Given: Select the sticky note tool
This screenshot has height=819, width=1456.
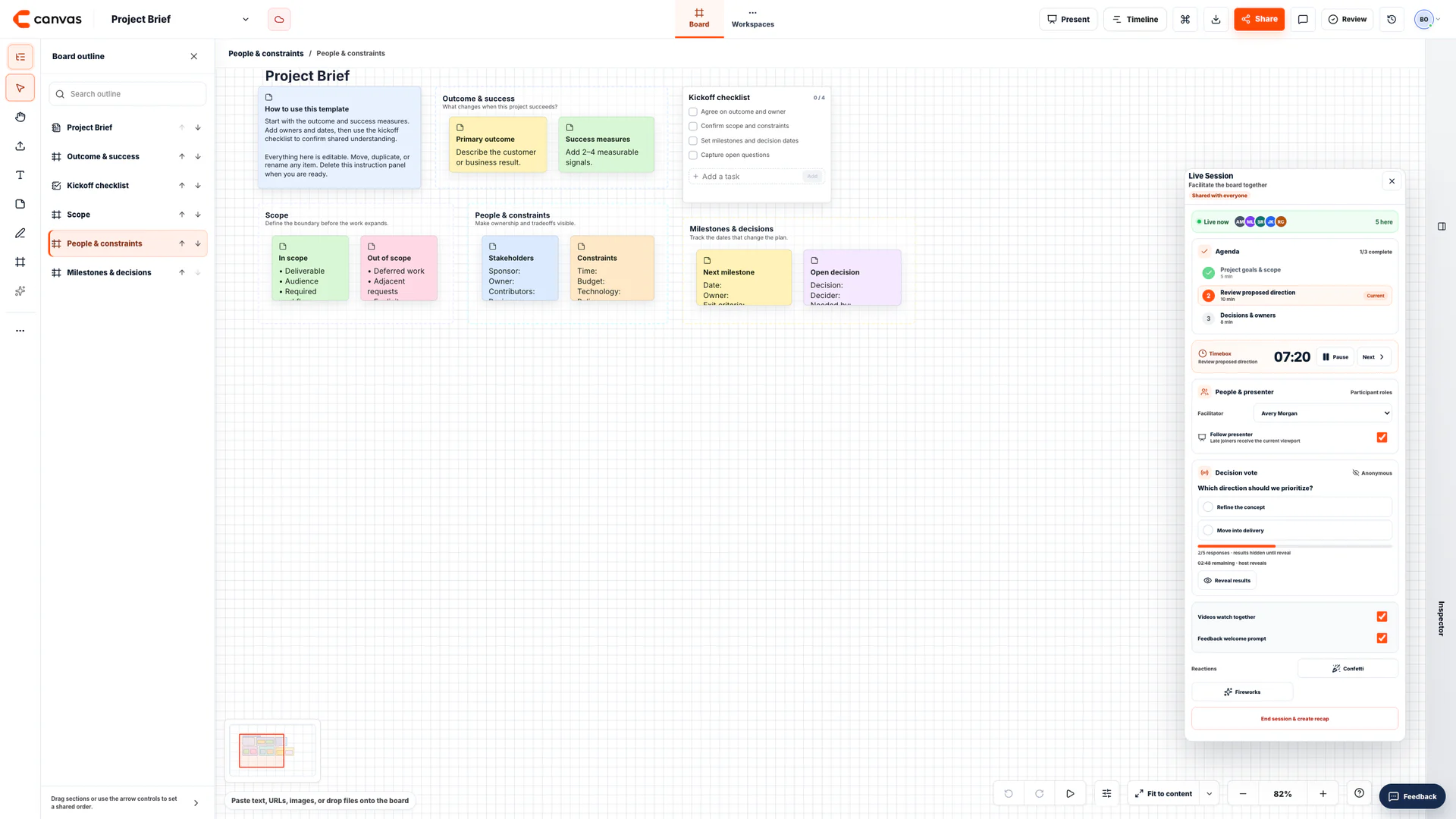Looking at the screenshot, I should (20, 204).
